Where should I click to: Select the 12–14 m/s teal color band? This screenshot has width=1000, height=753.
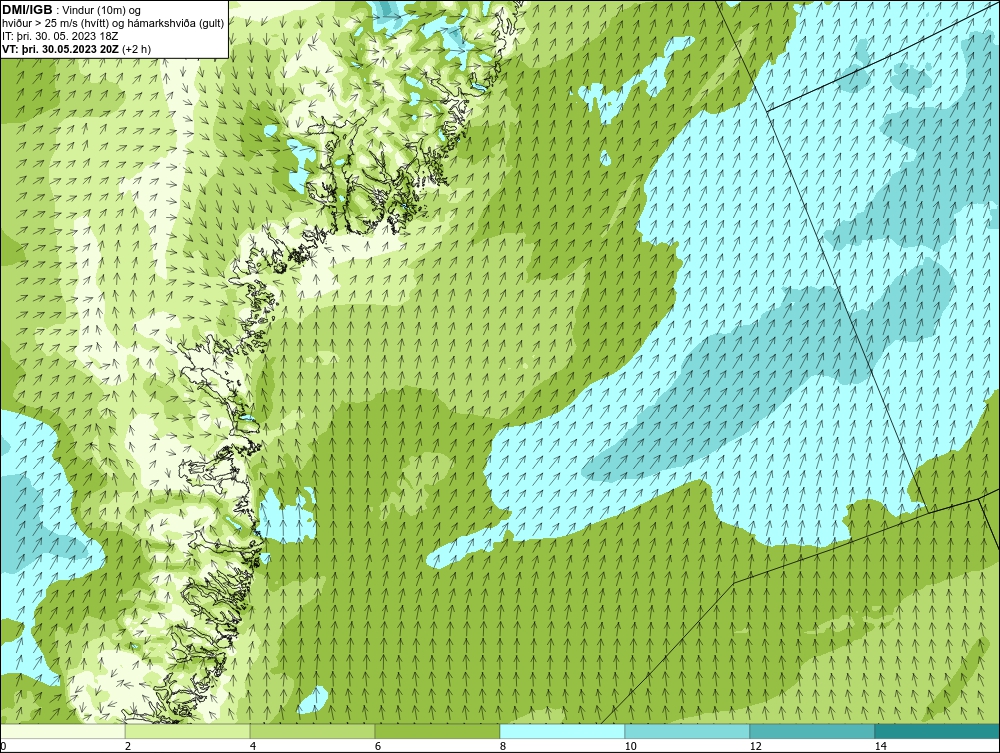point(812,731)
